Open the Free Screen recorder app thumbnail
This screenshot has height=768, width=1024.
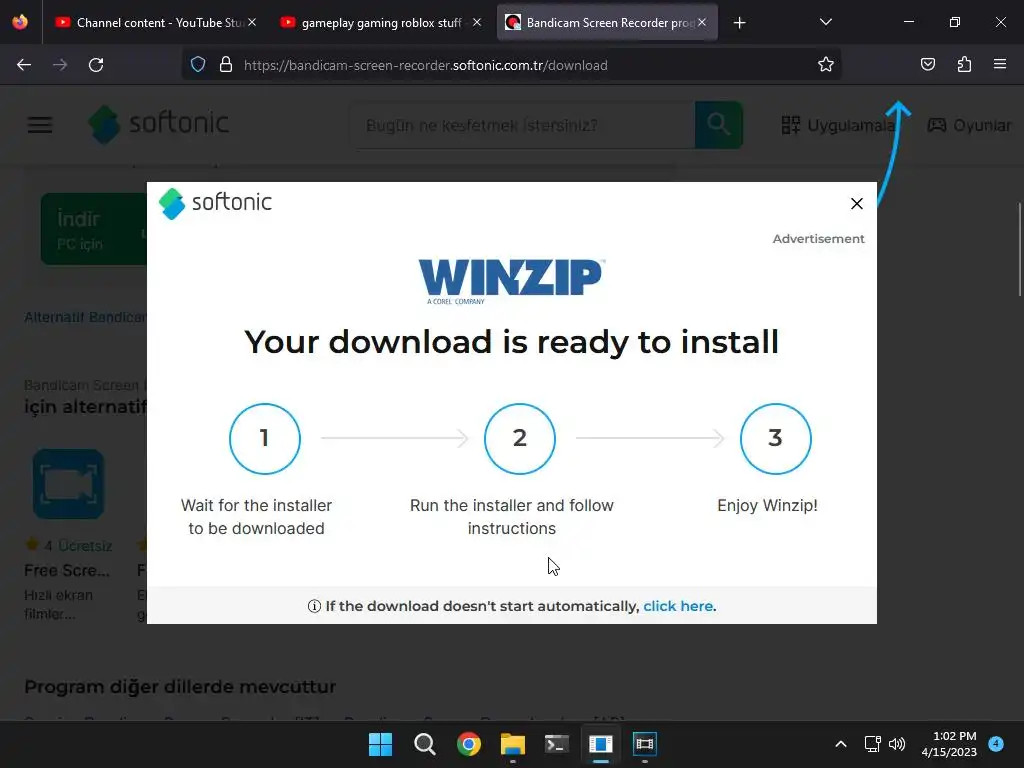point(69,484)
